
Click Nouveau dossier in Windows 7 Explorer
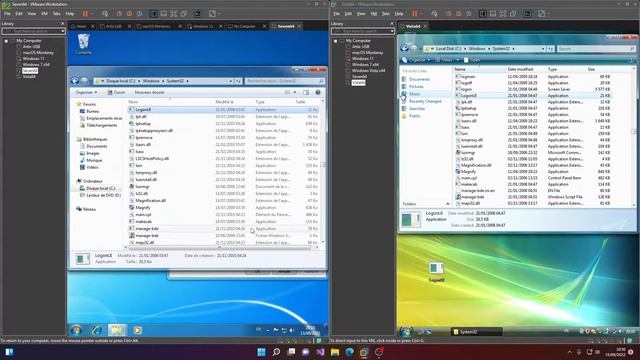pos(149,92)
